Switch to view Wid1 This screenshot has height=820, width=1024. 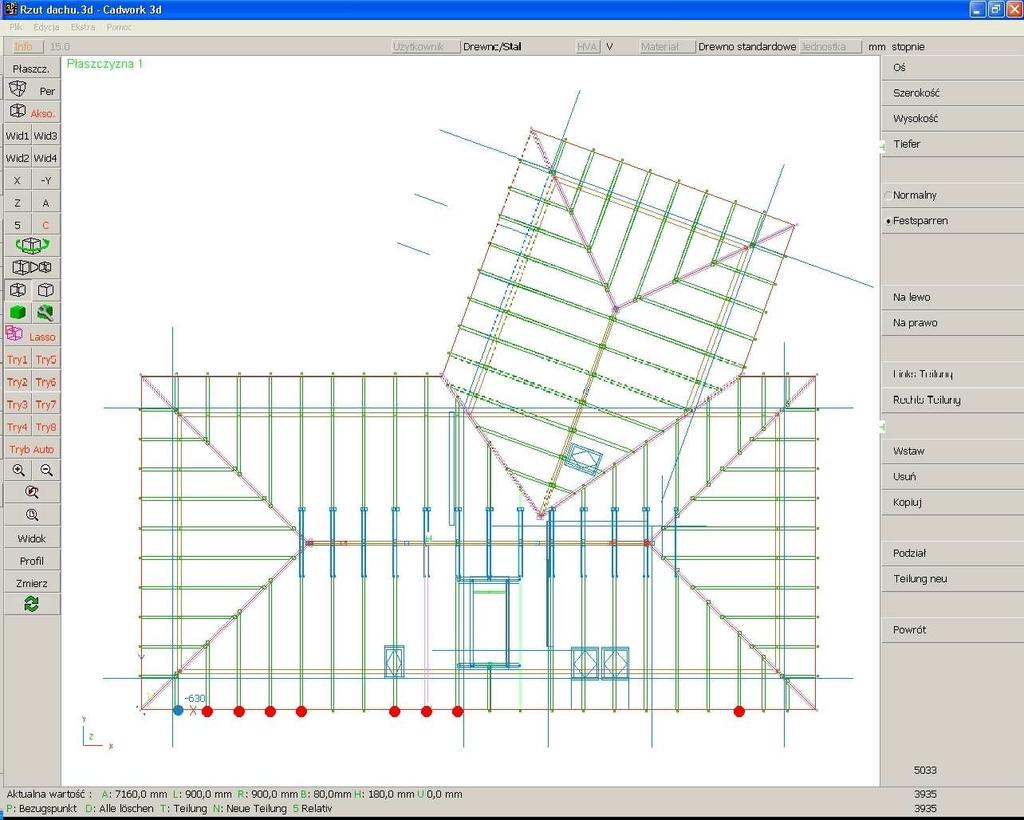(18, 136)
